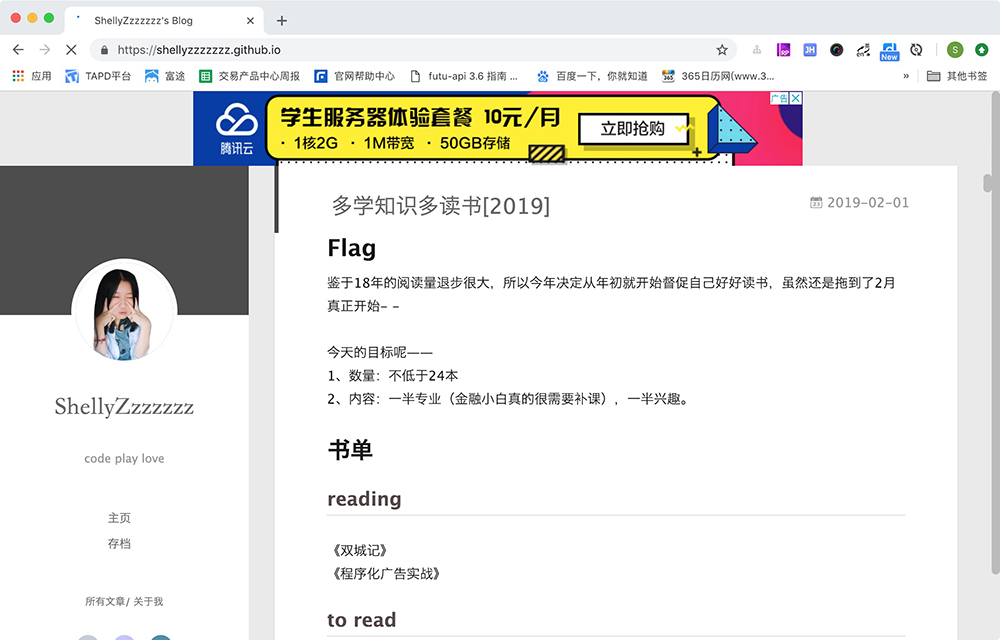
Task: Open the 交易产品中心周报 bookmark
Action: point(249,76)
